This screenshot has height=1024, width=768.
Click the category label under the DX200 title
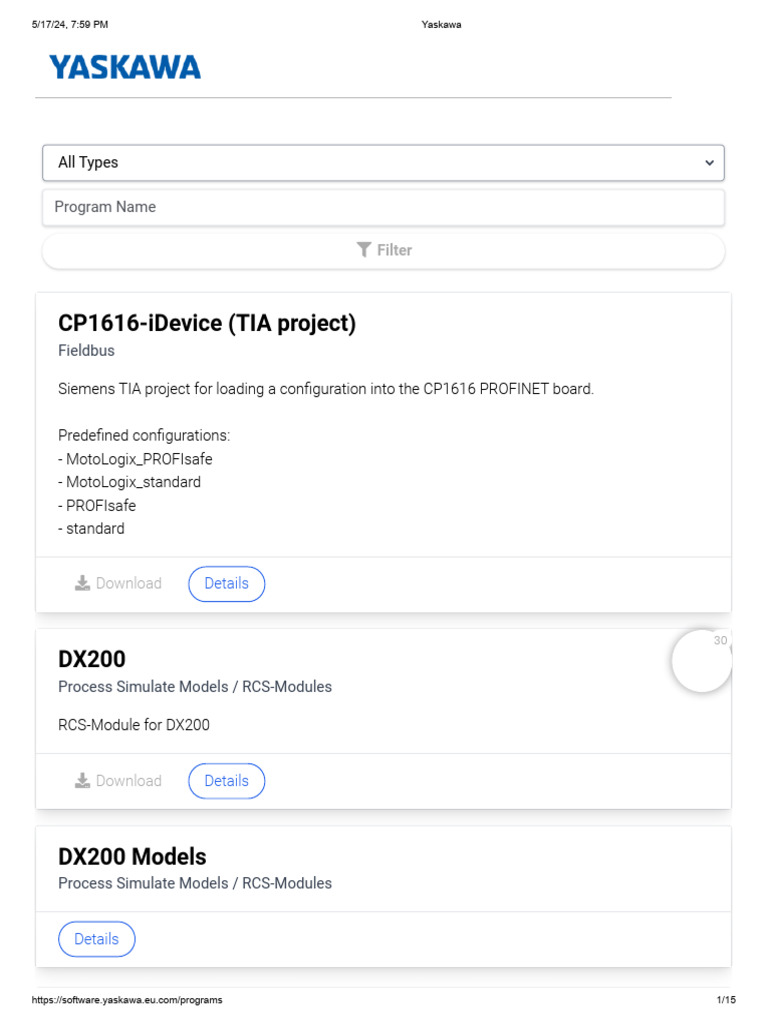[x=195, y=687]
